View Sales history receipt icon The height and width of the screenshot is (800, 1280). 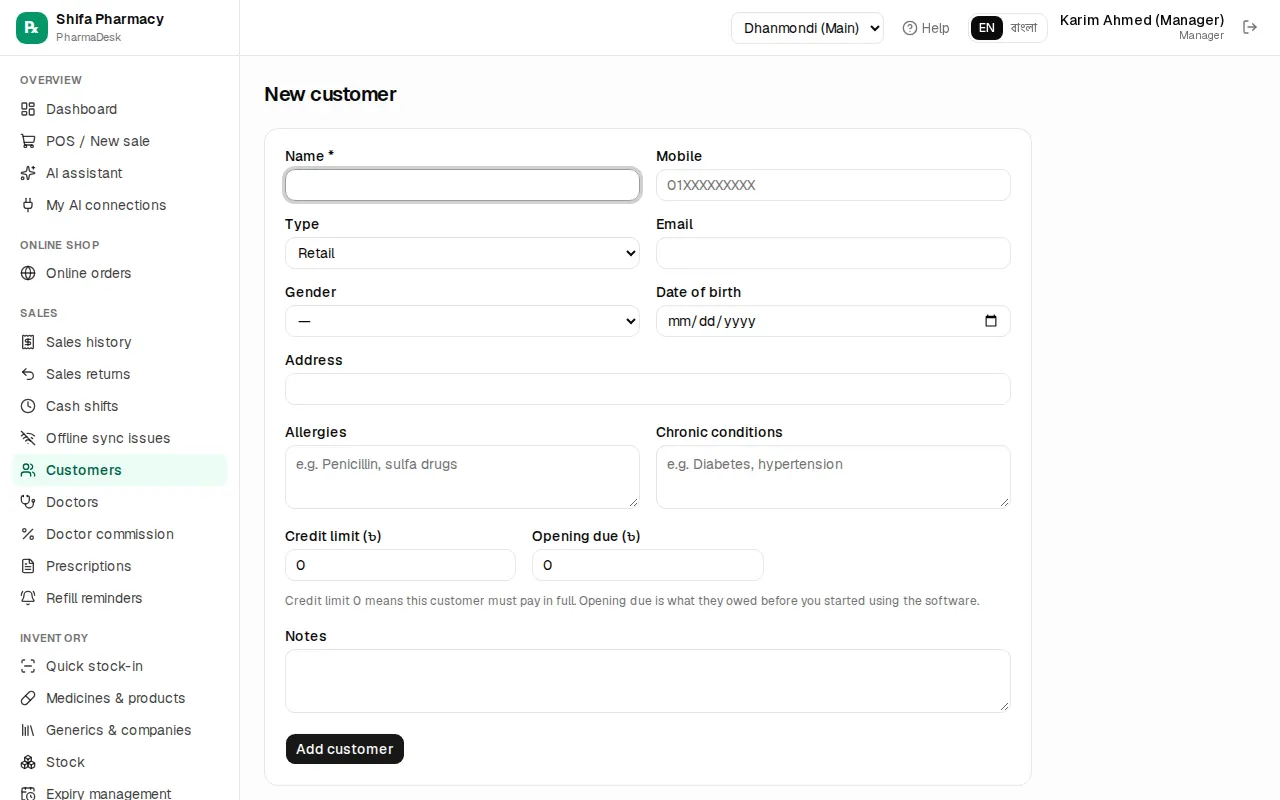pyautogui.click(x=28, y=342)
